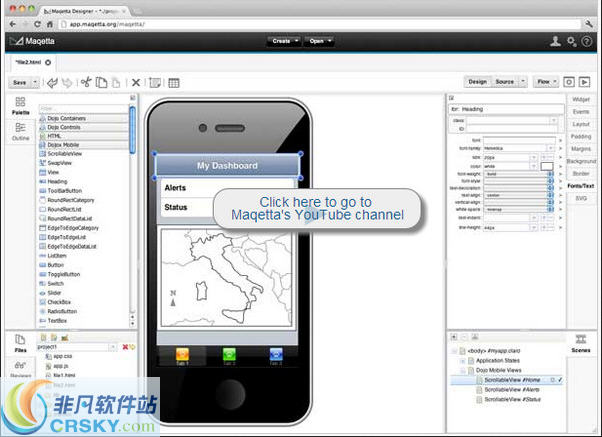
Task: Click the blue Tab 3 icon on phone
Action: pos(276,354)
